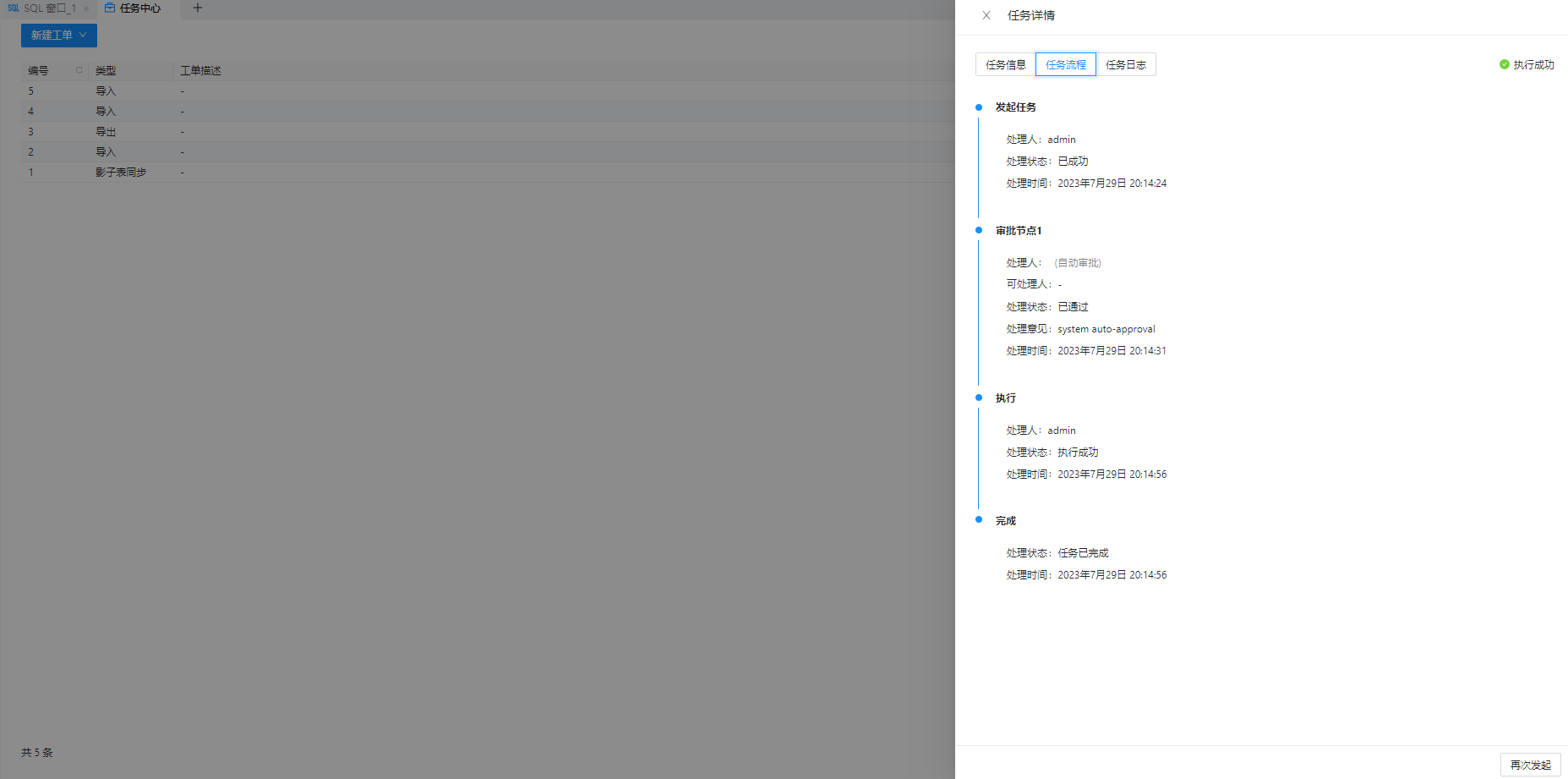Switch to 任务信息 tab
This screenshot has width=1568, height=779.
tap(1006, 64)
